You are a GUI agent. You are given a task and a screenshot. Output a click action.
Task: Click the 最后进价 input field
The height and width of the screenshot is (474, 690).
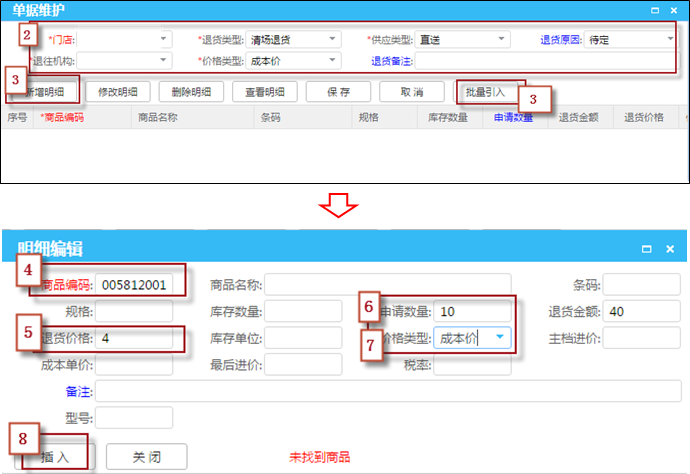point(303,364)
